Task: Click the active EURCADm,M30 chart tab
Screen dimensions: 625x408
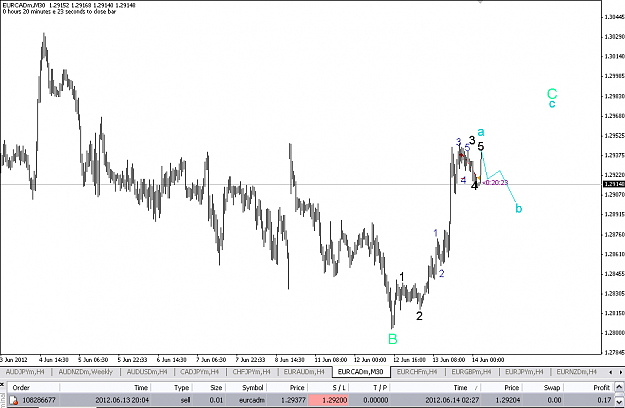Action: click(x=360, y=372)
